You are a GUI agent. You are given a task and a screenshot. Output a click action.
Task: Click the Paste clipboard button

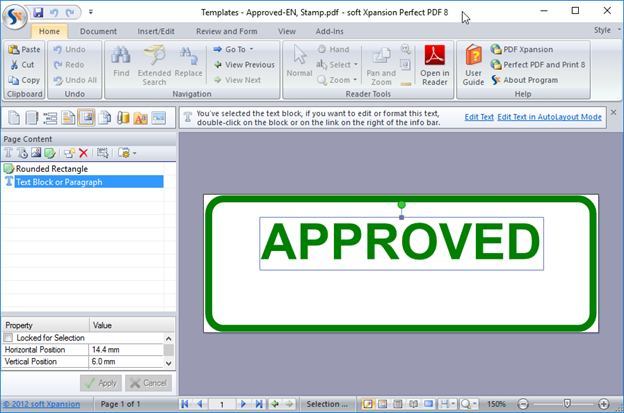coord(24,49)
